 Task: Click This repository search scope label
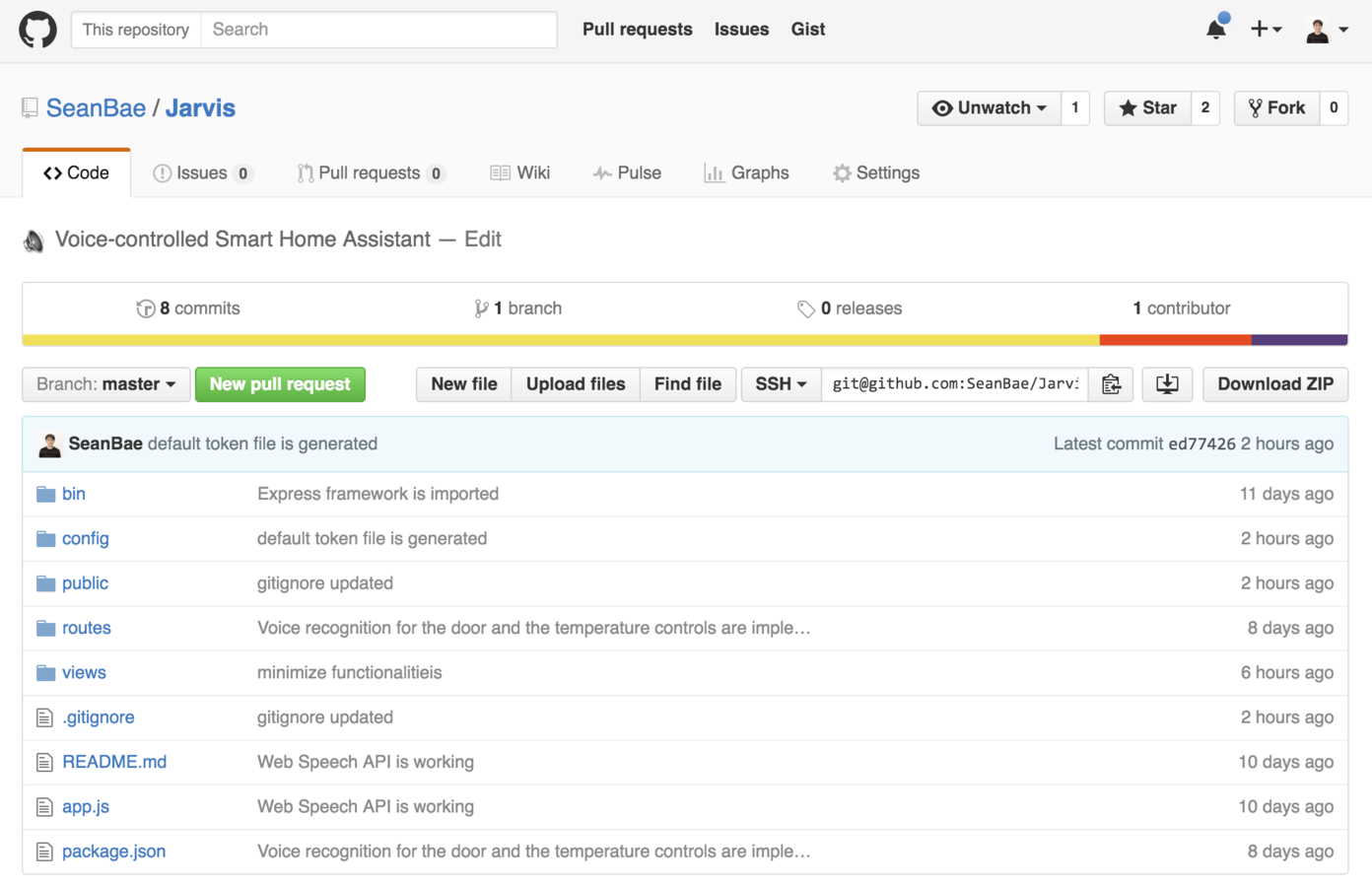click(136, 30)
